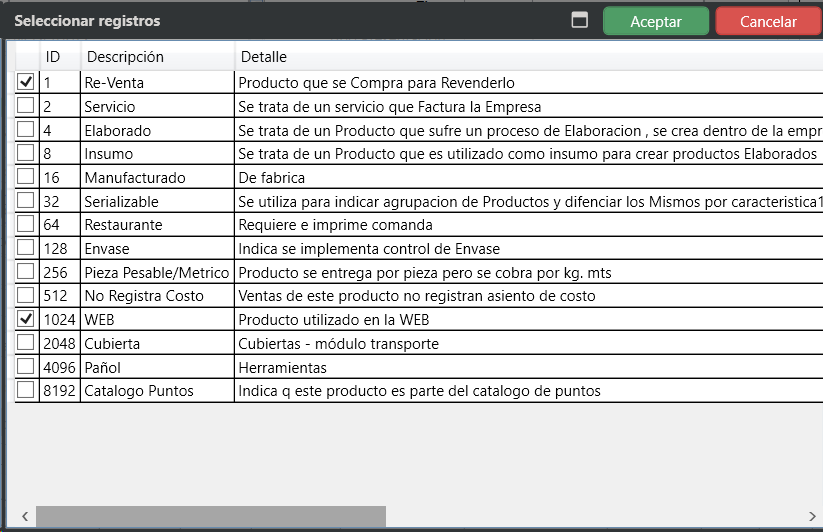This screenshot has height=532, width=823.
Task: Select the Manufacturado checkbox
Action: 26,178
